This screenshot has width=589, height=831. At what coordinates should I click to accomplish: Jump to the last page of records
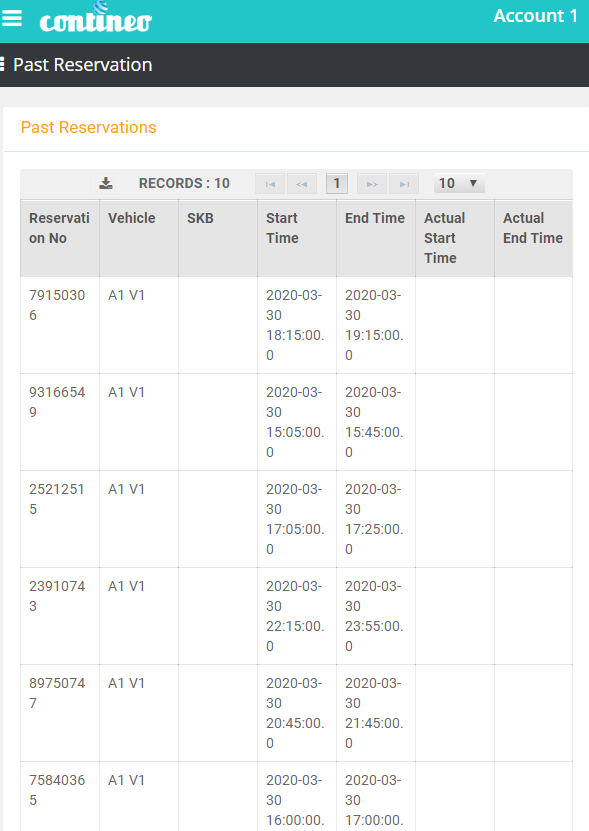pos(404,184)
